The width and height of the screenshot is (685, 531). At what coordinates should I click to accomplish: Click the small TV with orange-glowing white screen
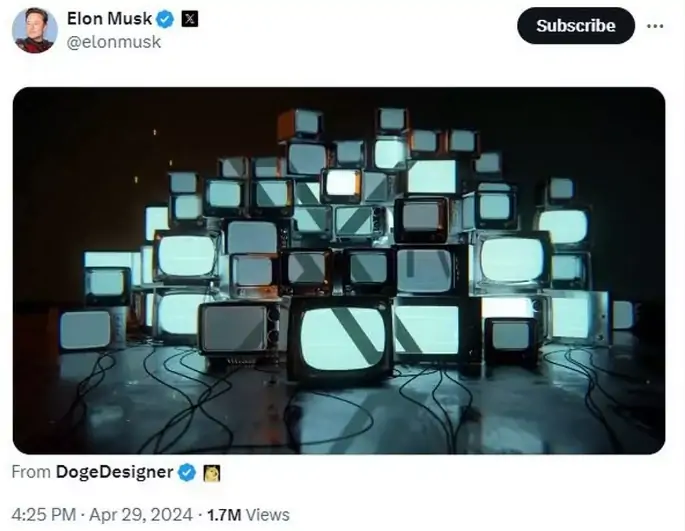click(342, 184)
